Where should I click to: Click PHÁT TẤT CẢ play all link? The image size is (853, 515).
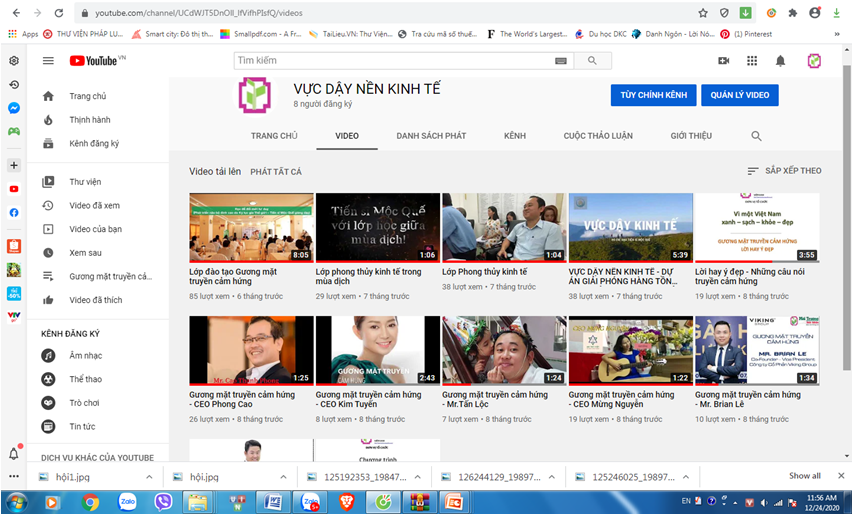[x=276, y=172]
